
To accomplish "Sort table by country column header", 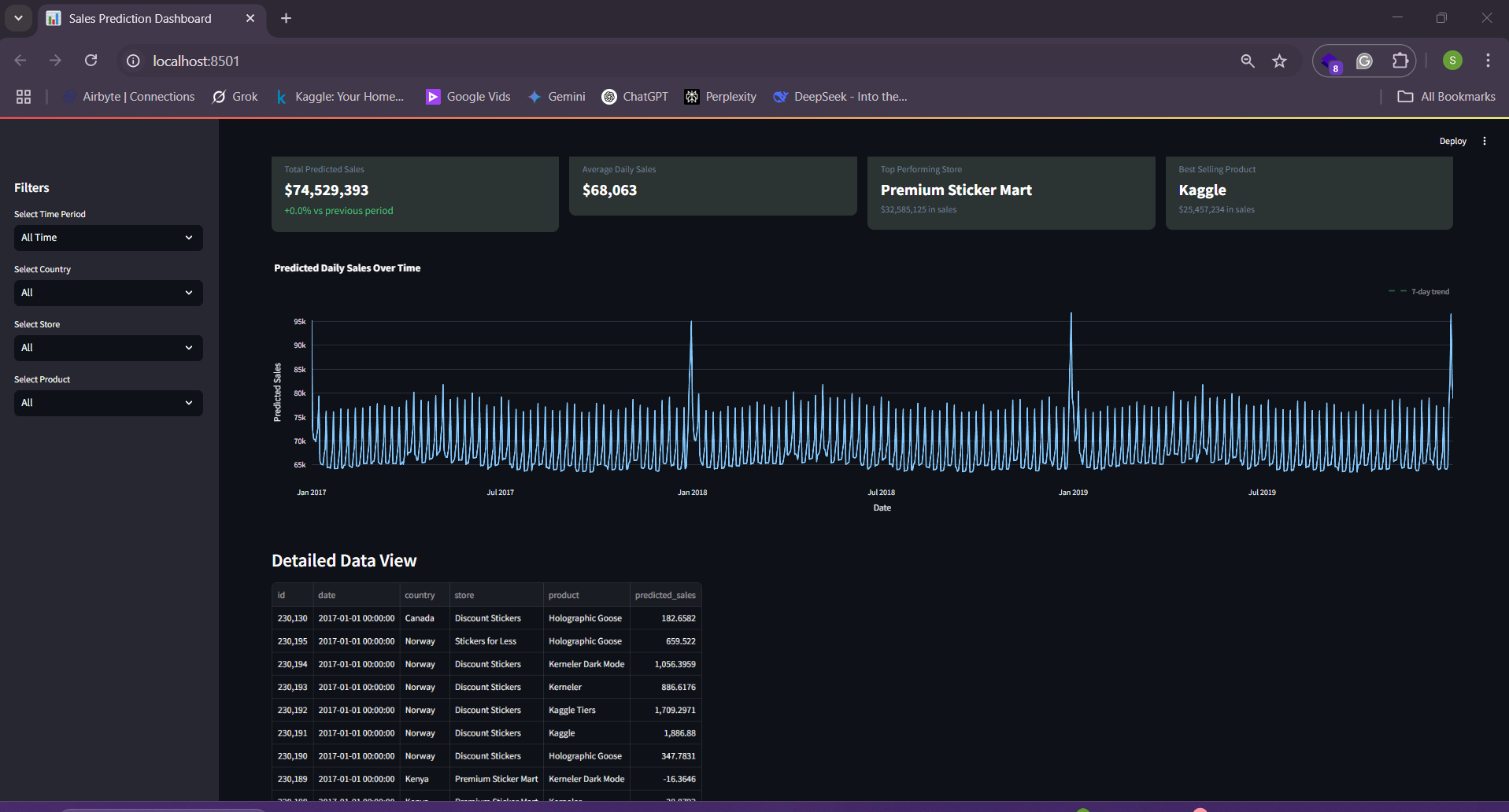I will pyautogui.click(x=424, y=595).
